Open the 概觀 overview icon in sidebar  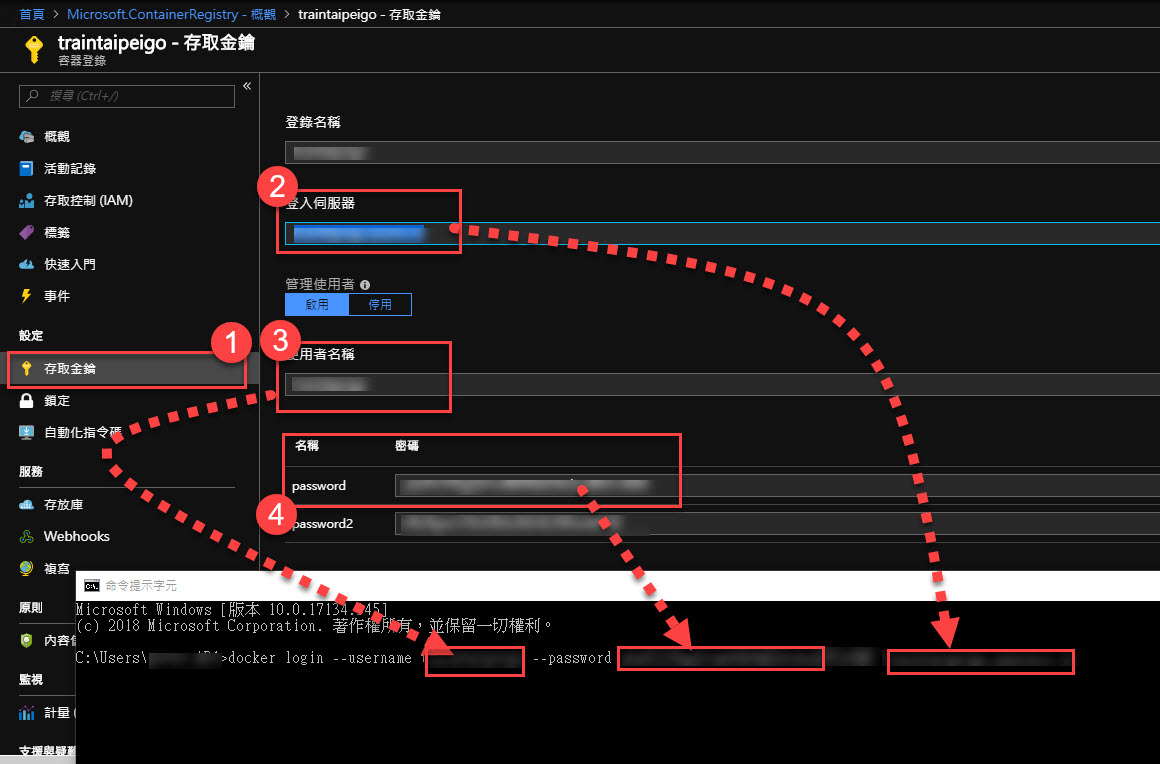tap(27, 137)
